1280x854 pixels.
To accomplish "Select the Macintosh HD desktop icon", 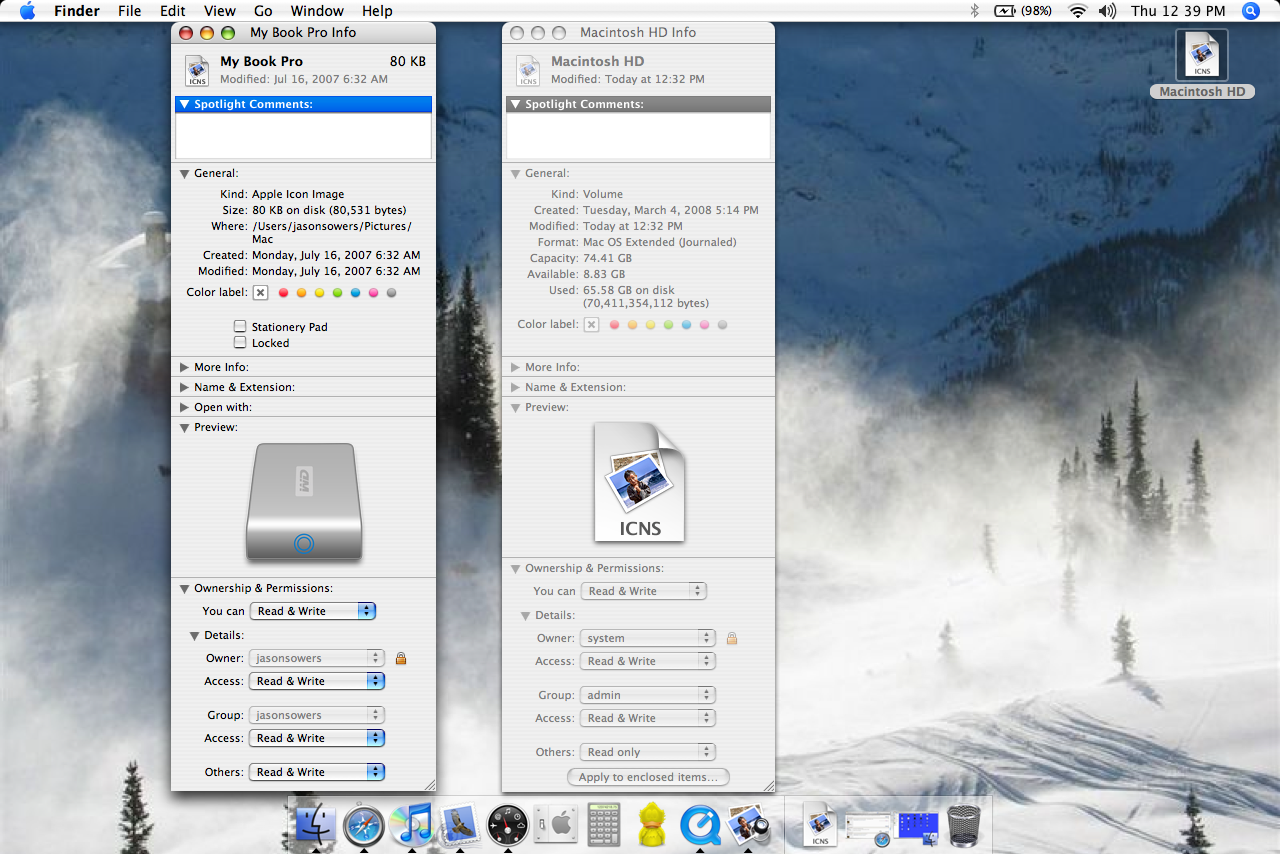I will point(1202,56).
